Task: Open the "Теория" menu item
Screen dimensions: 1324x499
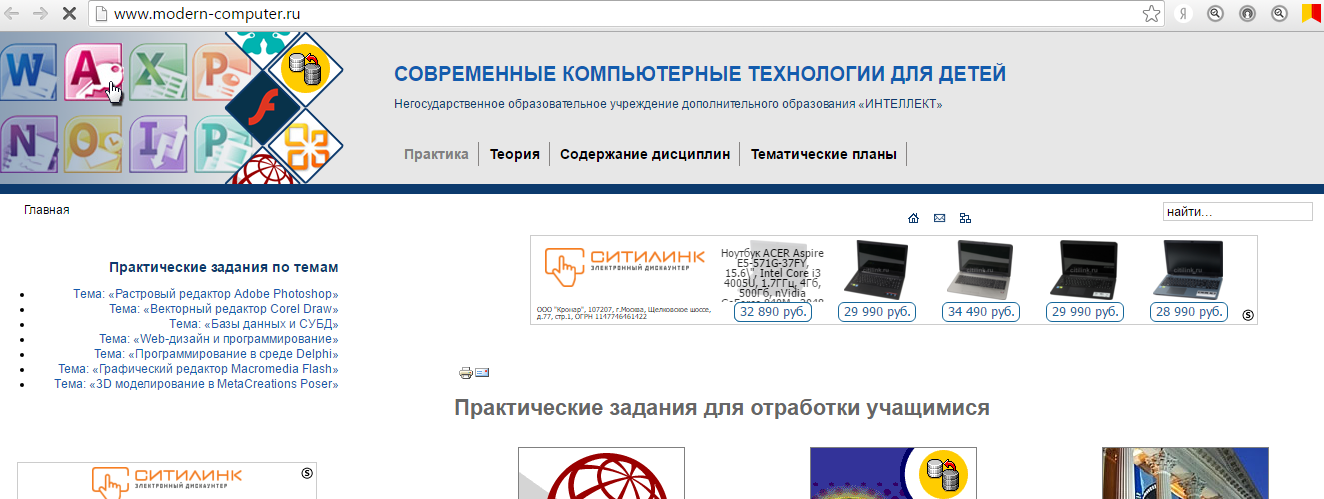Action: pos(515,154)
